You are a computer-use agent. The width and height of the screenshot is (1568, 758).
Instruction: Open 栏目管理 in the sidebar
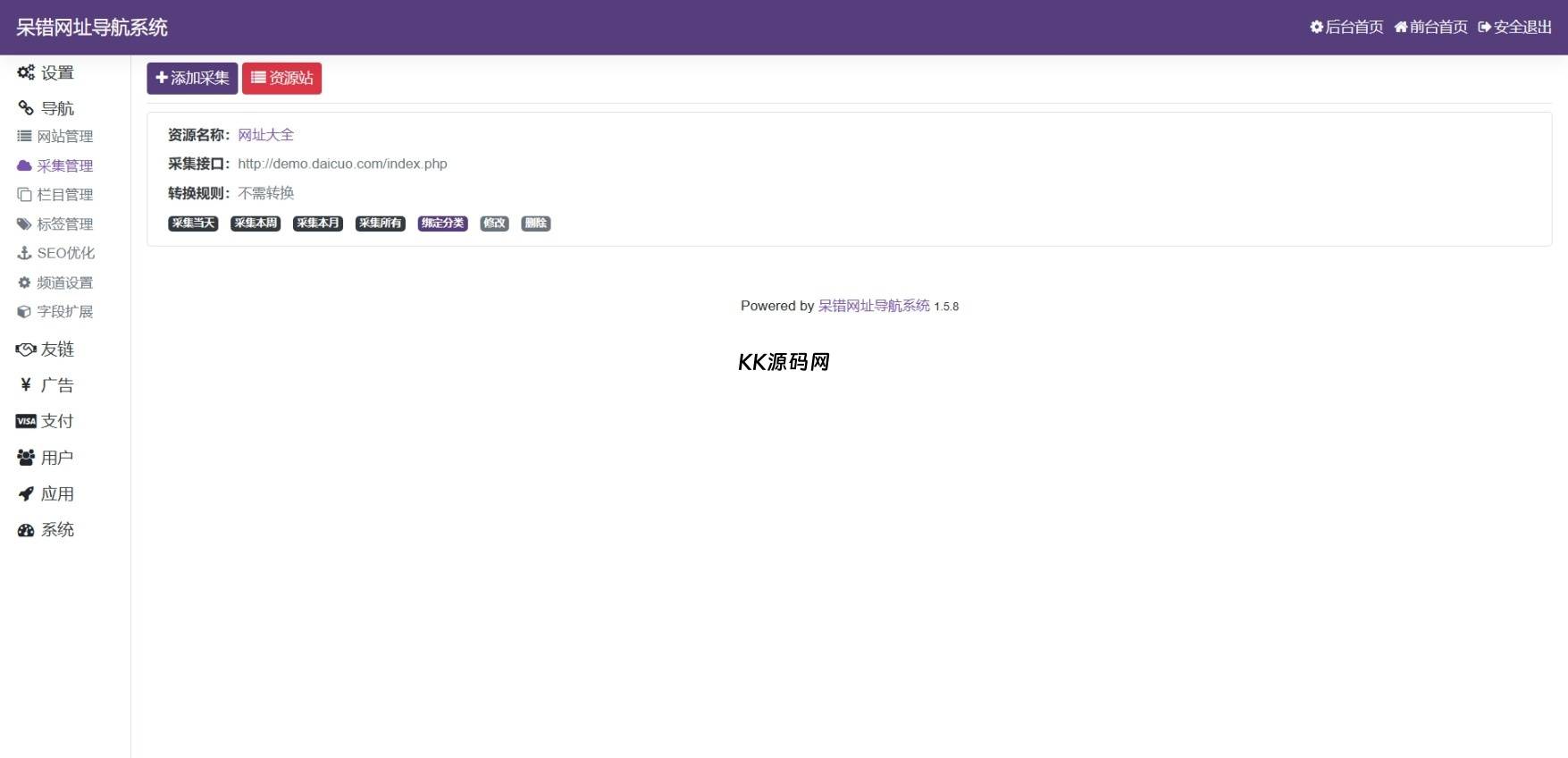click(64, 195)
